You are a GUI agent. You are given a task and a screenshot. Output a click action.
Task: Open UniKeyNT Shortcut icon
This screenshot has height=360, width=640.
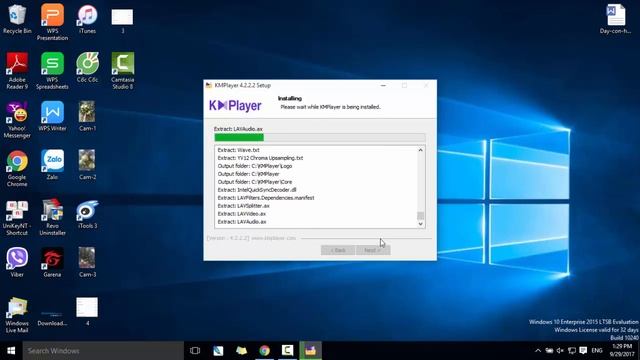(17, 217)
